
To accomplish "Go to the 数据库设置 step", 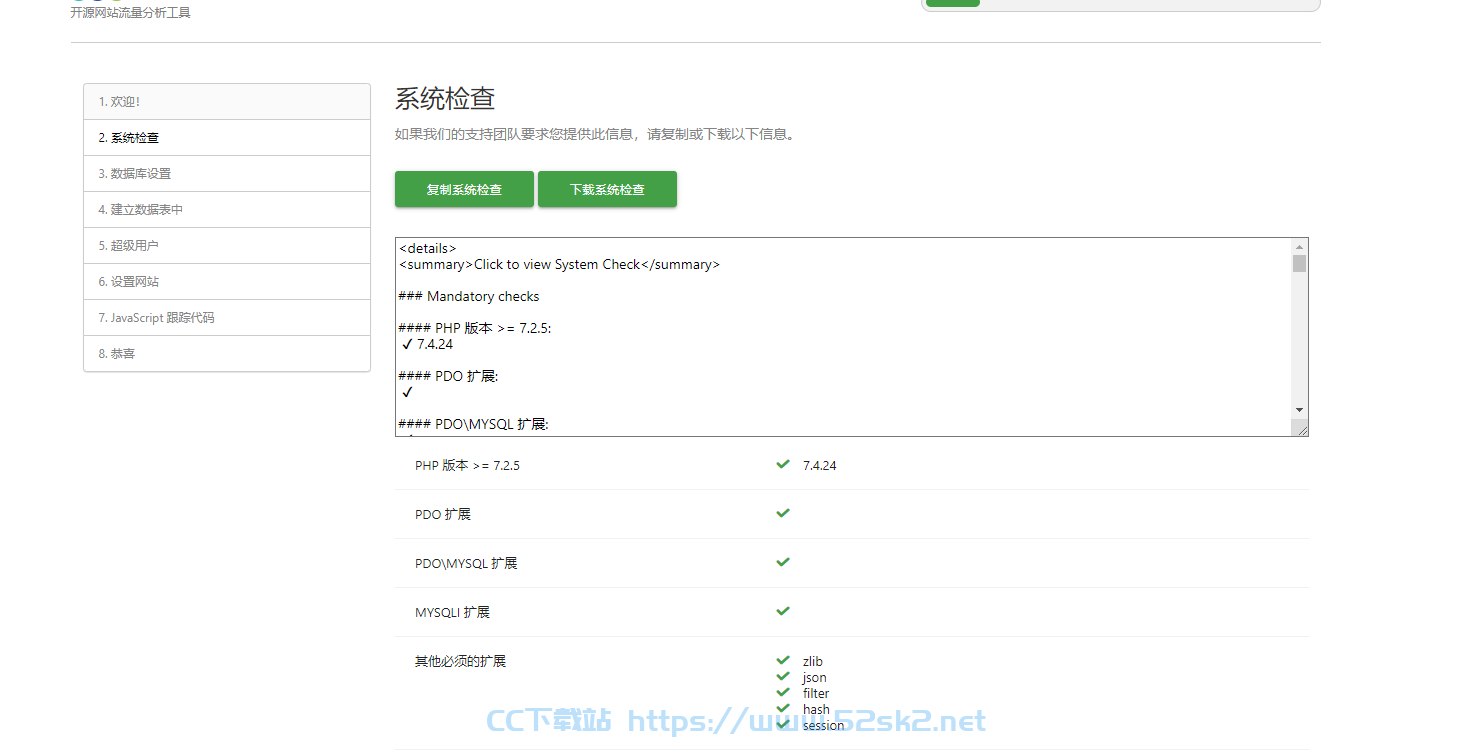I will 227,174.
